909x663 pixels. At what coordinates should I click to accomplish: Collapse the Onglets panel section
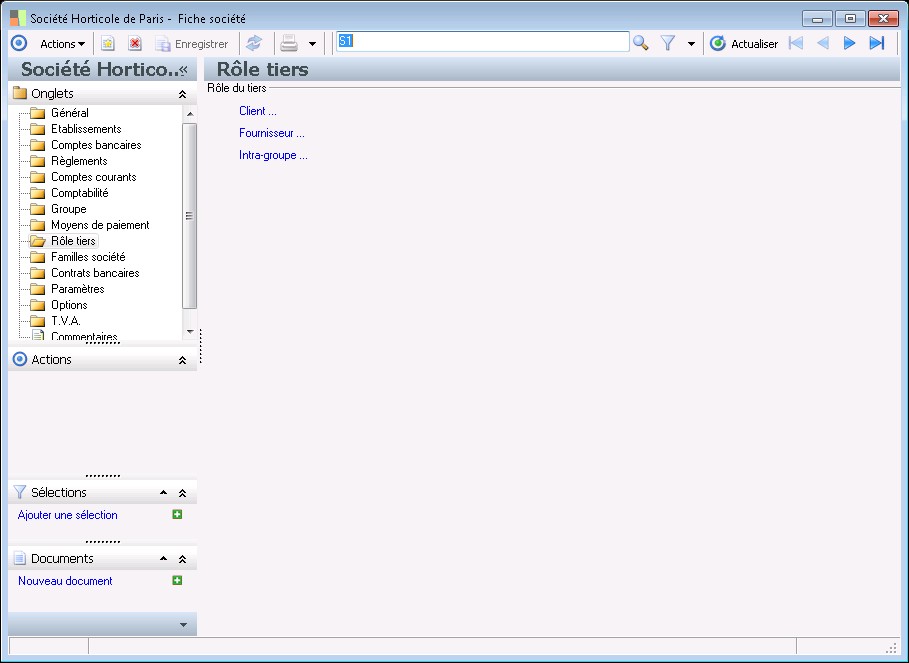[x=182, y=94]
